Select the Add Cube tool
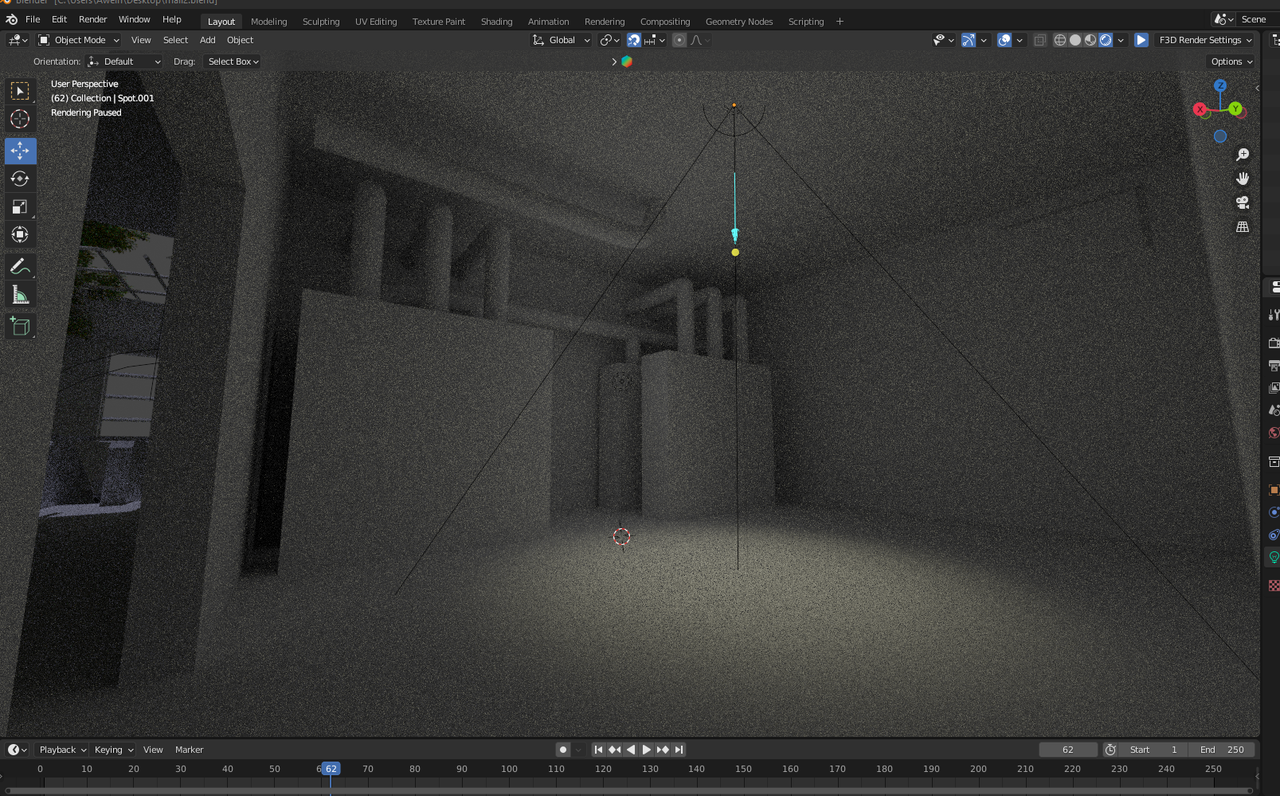Viewport: 1280px width, 796px height. pos(20,326)
